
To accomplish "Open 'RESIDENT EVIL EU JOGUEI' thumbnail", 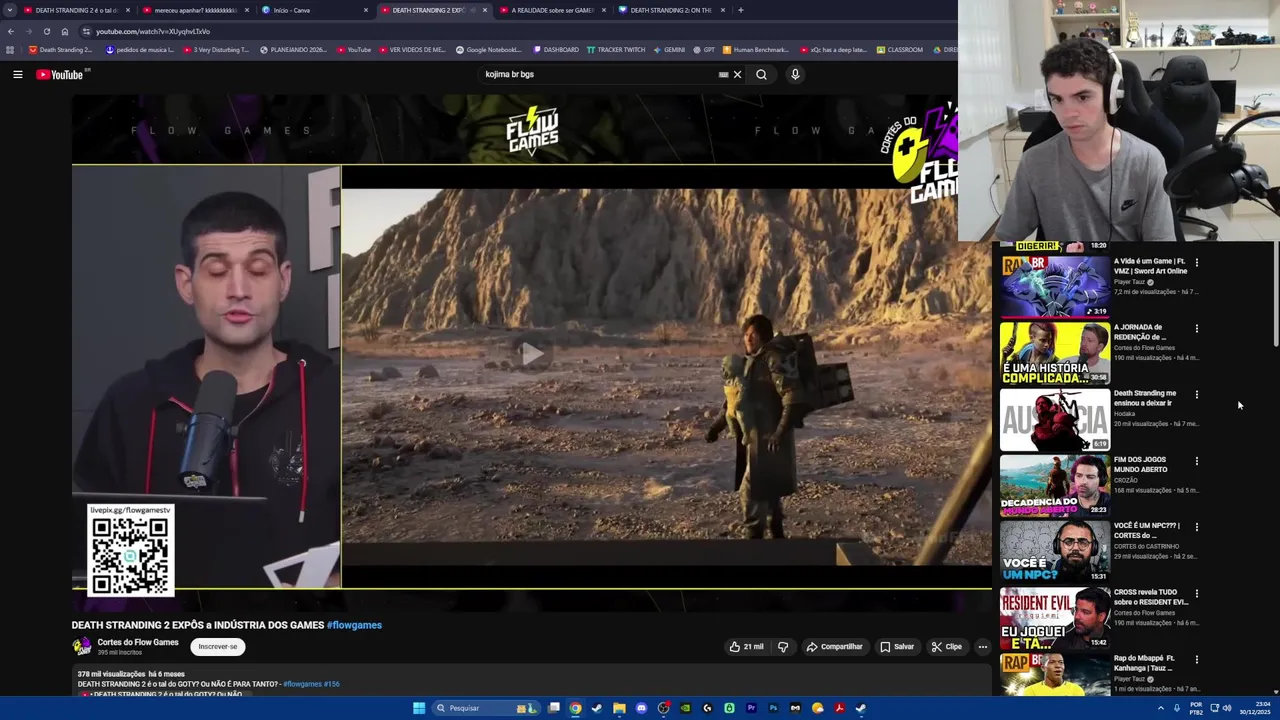I will coord(1055,617).
